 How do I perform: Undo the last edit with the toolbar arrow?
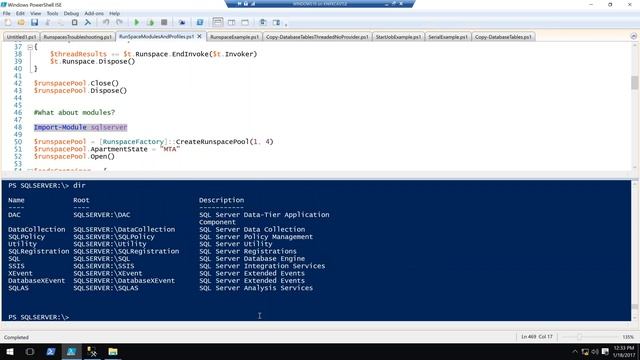tap(106, 22)
